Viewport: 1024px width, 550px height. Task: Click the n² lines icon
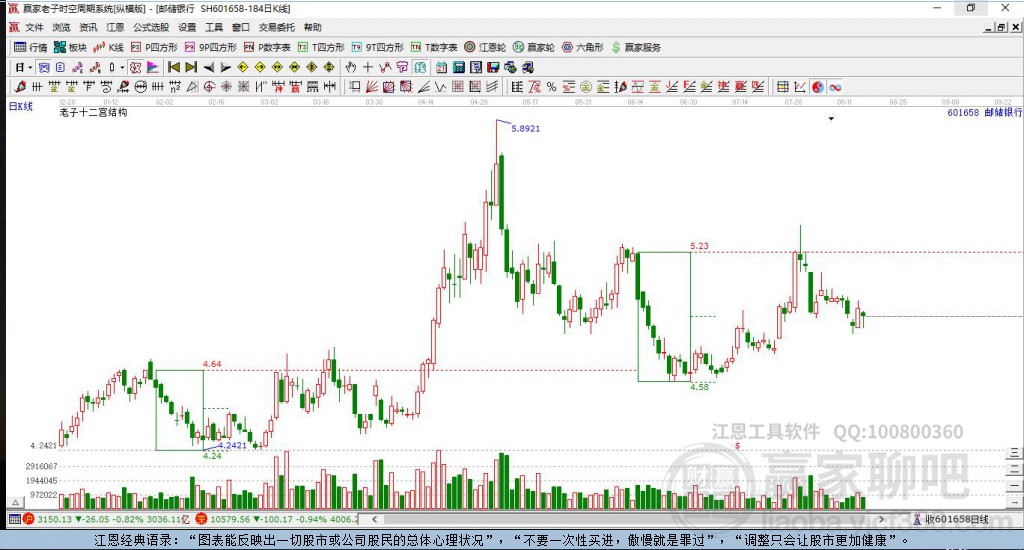tap(174, 87)
